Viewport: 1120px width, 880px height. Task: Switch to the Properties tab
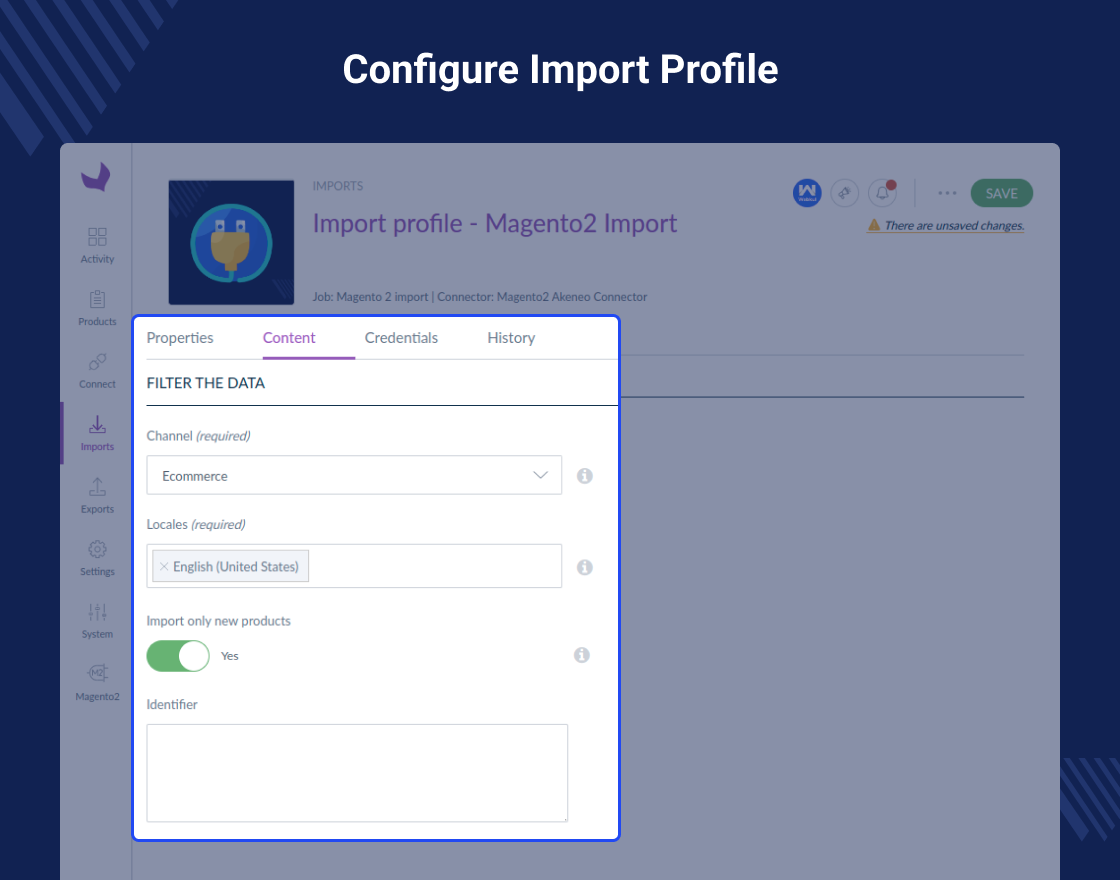click(180, 338)
